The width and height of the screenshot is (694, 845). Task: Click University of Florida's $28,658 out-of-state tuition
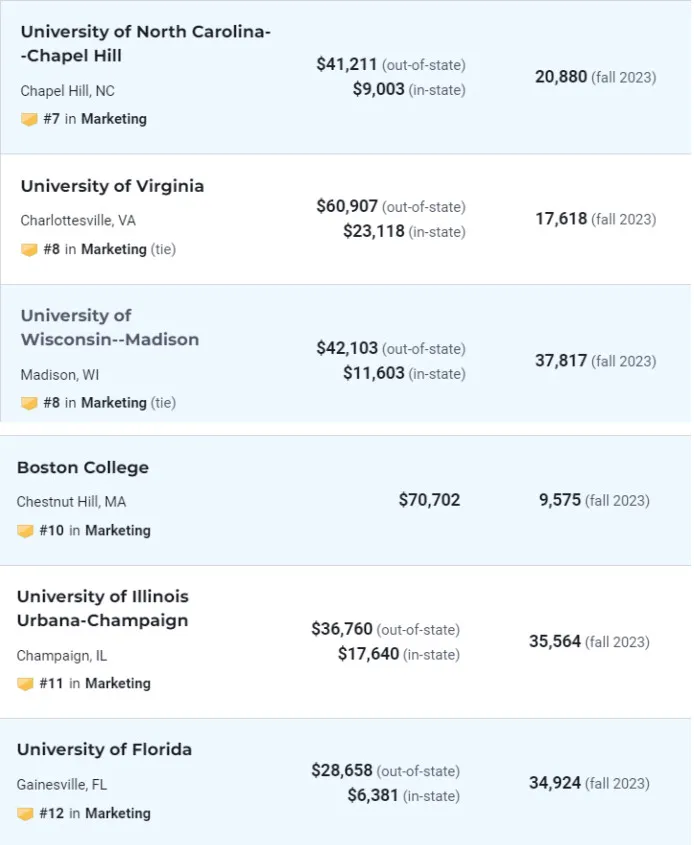pos(342,771)
